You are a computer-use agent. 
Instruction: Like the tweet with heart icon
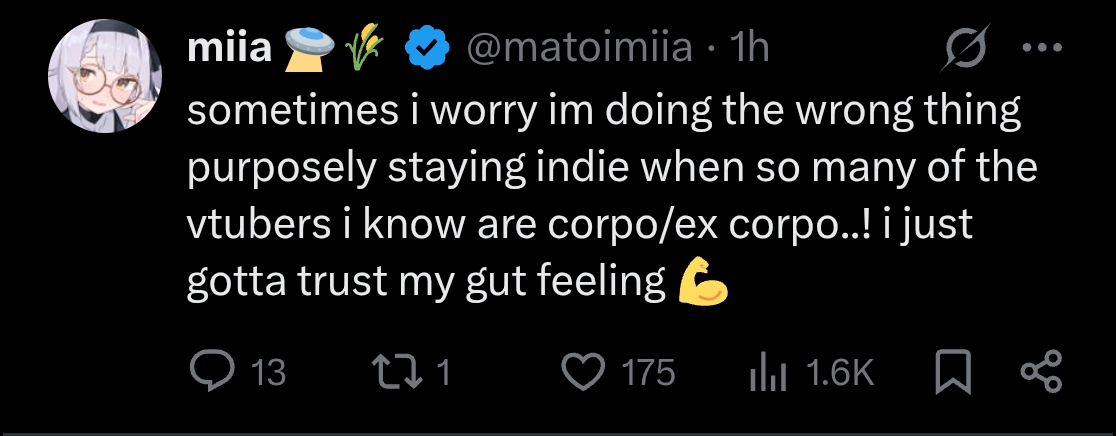(584, 372)
